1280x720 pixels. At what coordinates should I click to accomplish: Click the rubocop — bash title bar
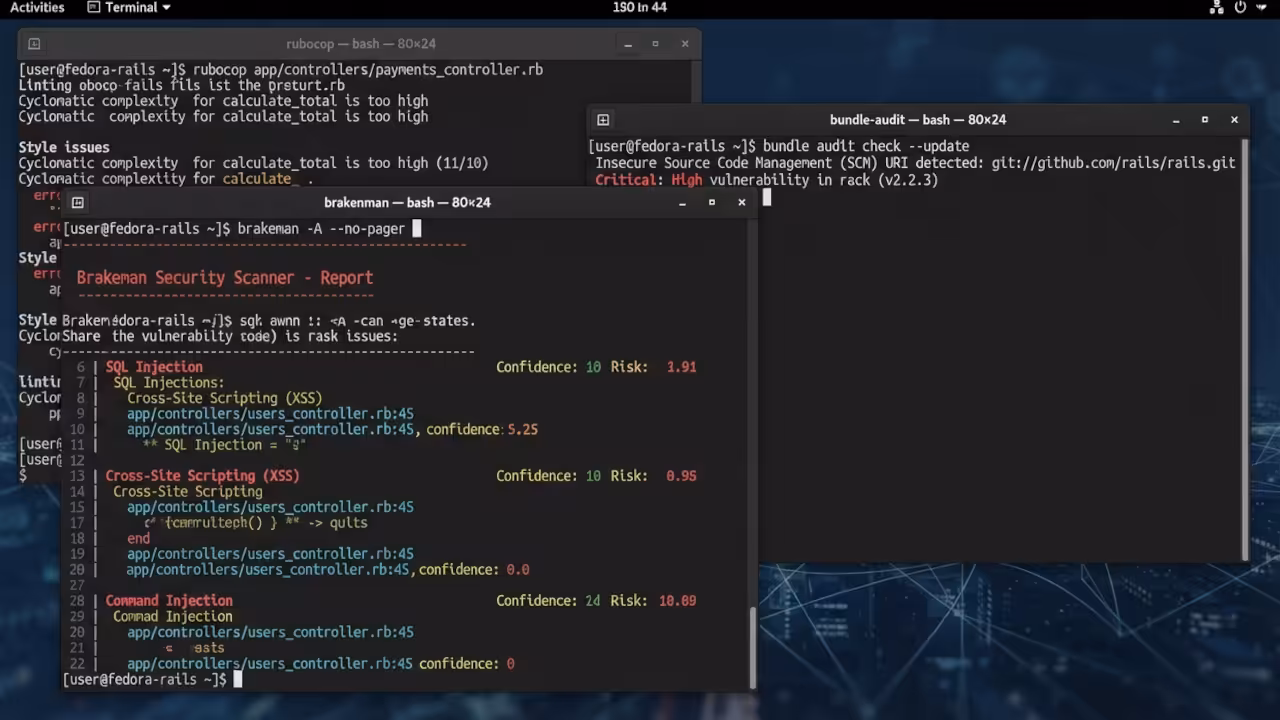pyautogui.click(x=361, y=44)
